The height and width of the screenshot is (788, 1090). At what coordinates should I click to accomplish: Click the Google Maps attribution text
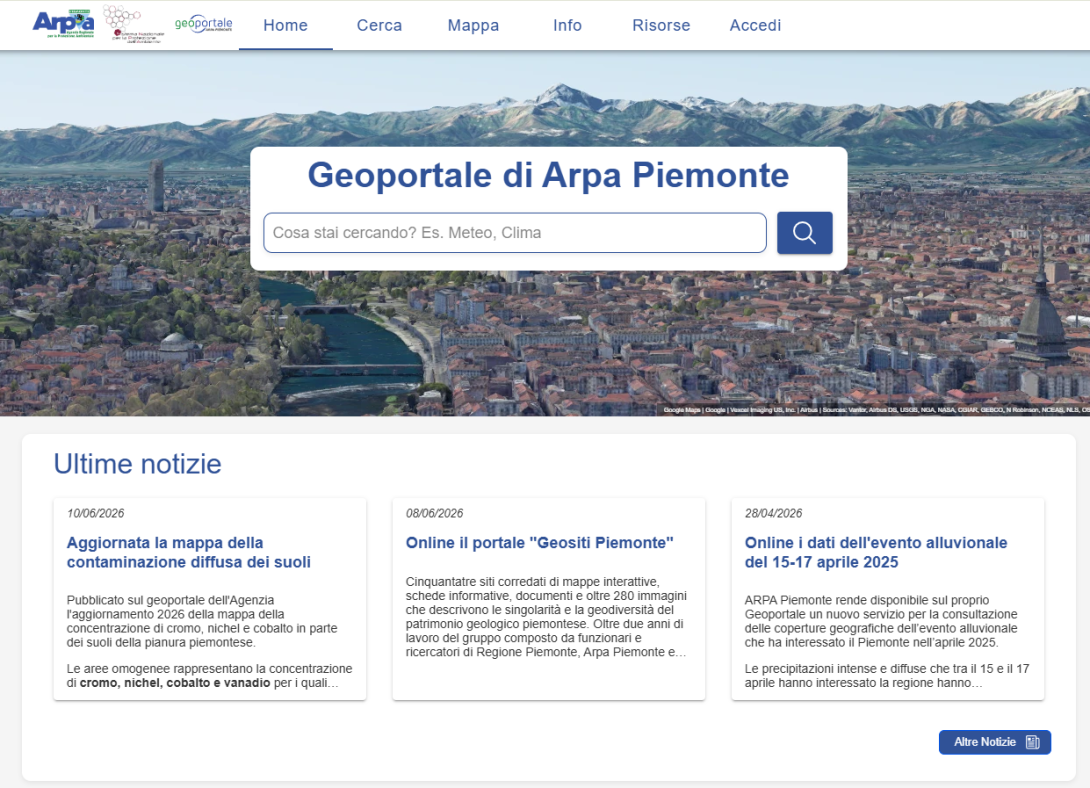[876, 410]
